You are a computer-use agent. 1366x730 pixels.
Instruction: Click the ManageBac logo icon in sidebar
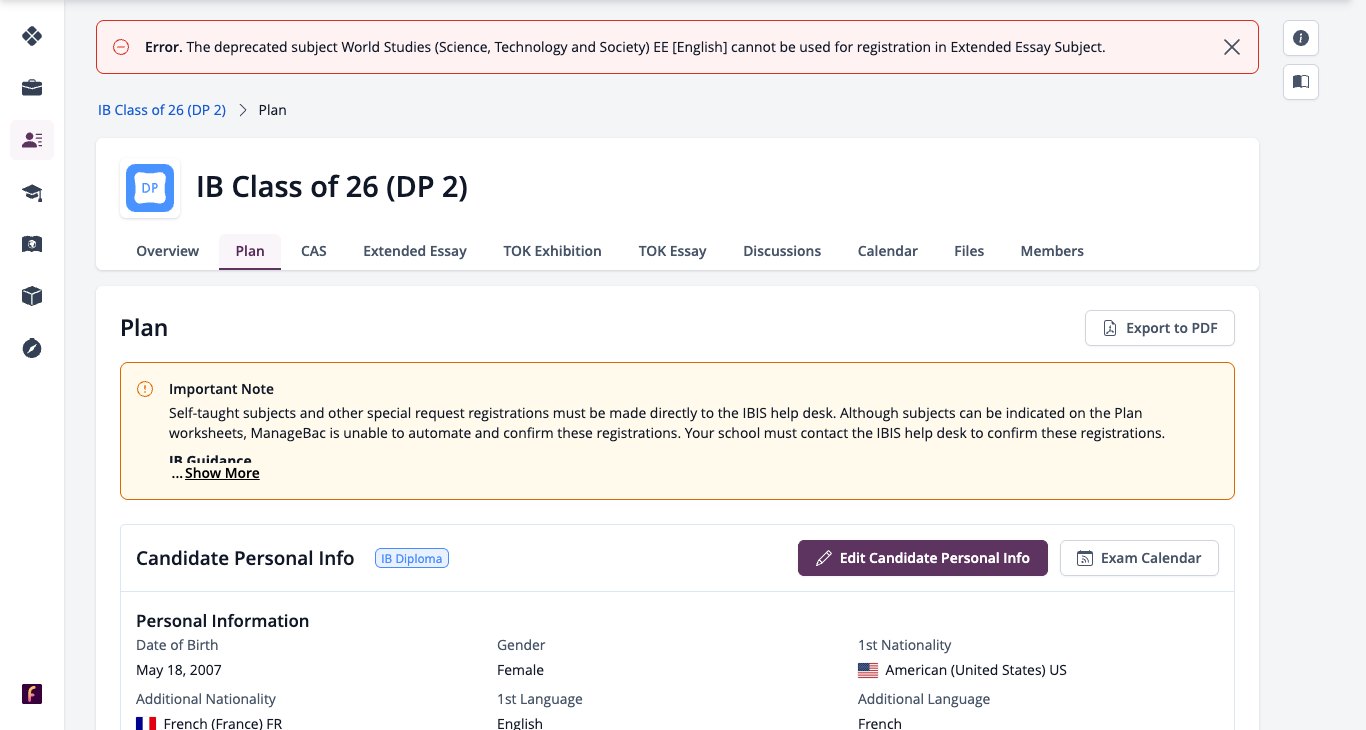coord(32,36)
